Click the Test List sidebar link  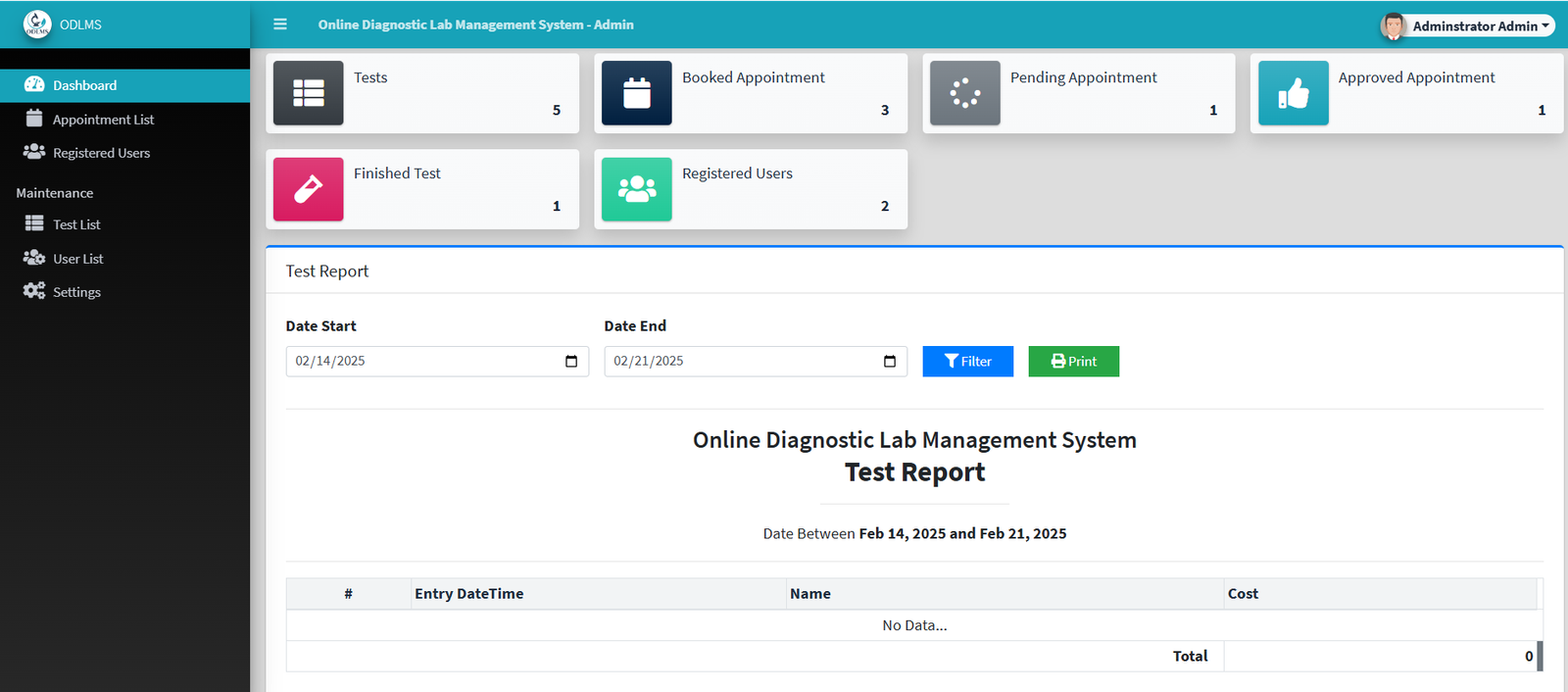[x=76, y=224]
